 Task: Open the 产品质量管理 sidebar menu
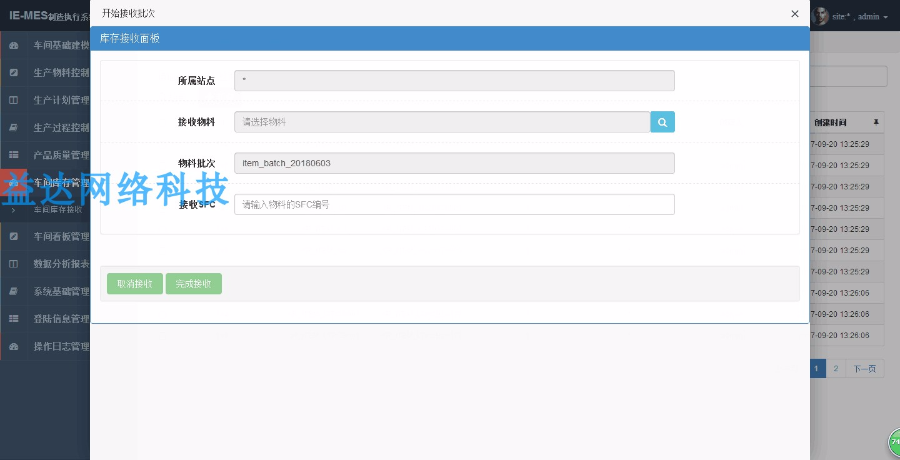[45, 155]
